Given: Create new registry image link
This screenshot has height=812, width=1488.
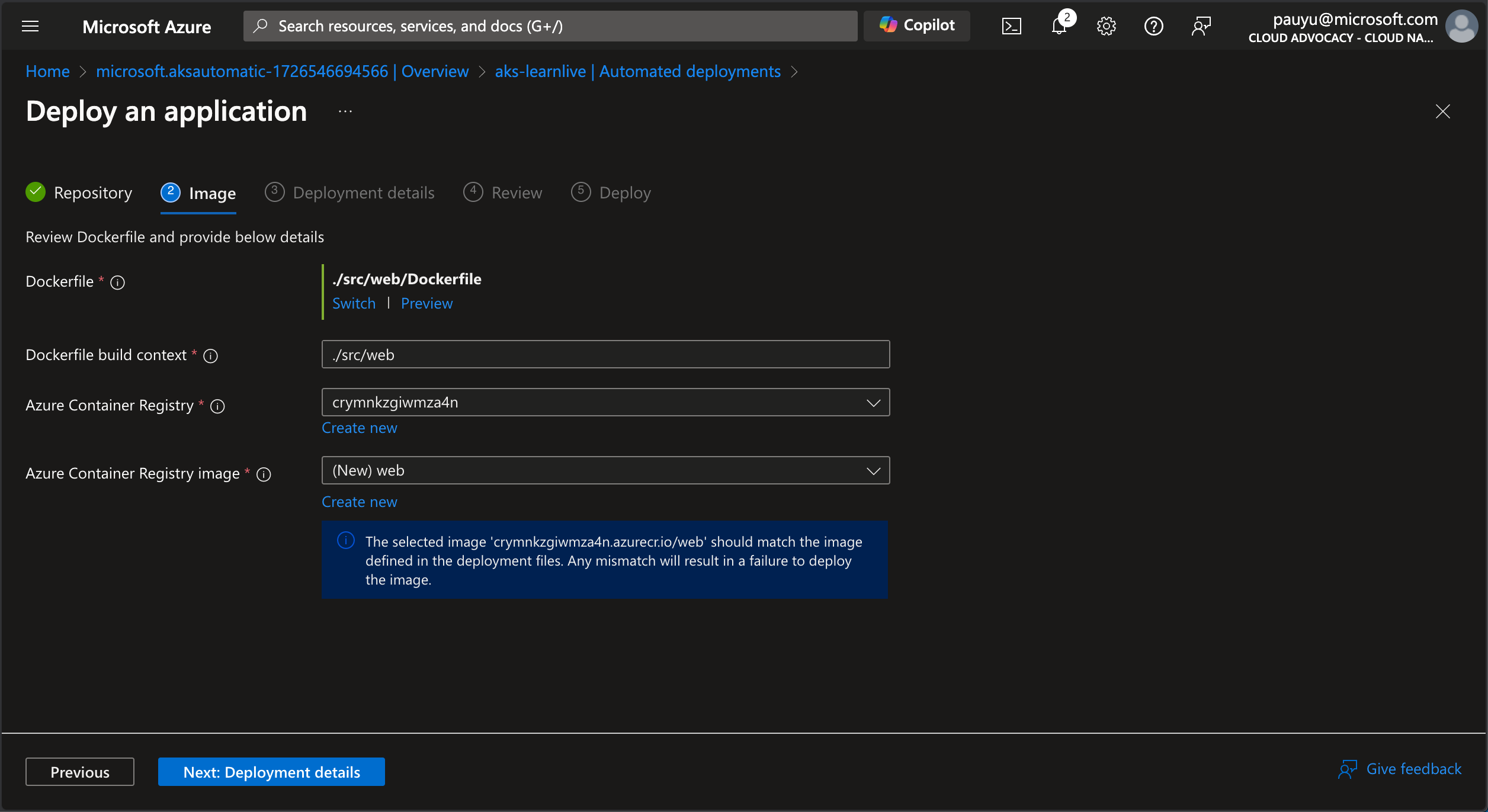Looking at the screenshot, I should [x=359, y=502].
